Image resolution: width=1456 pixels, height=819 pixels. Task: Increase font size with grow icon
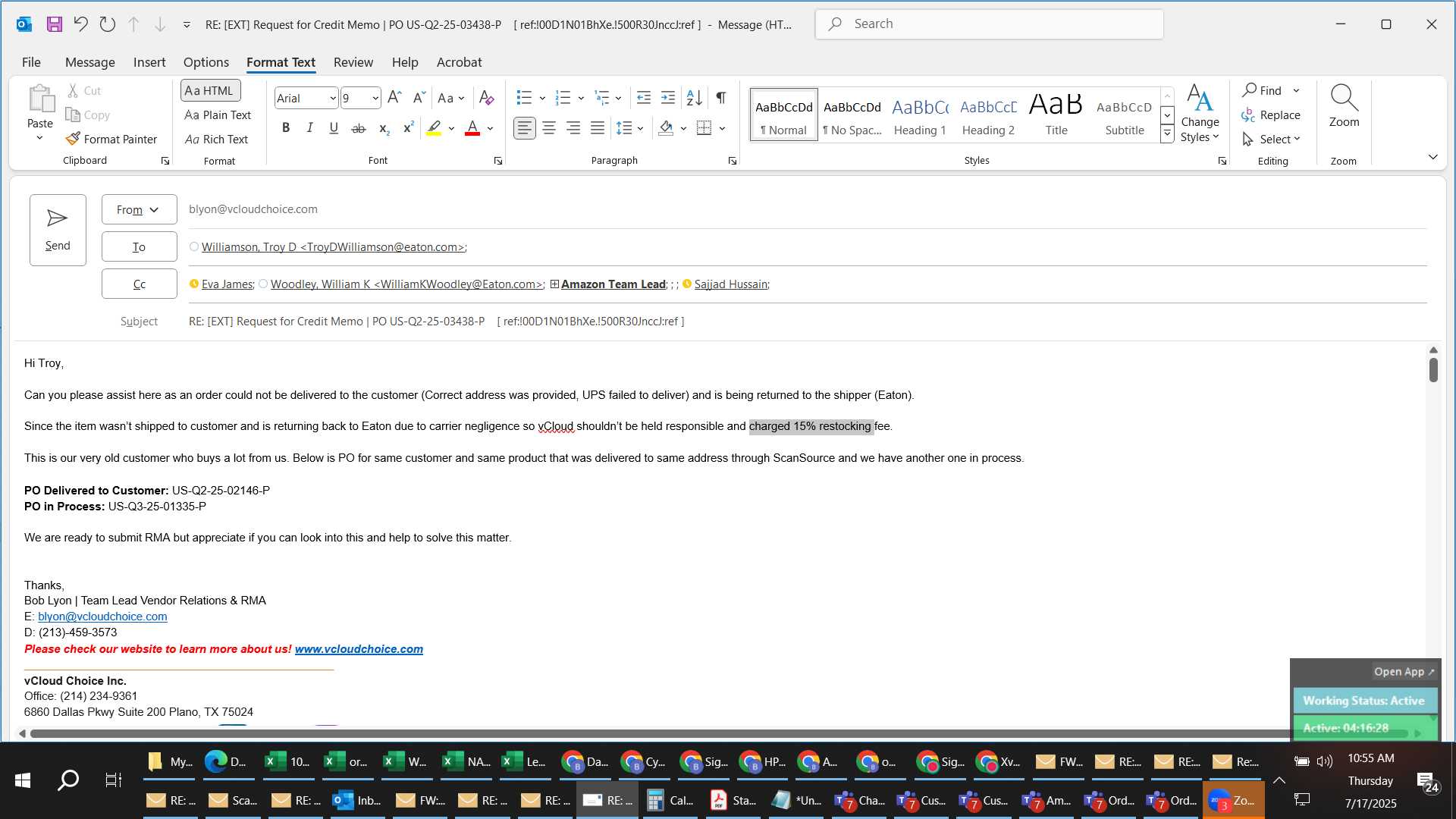point(394,97)
